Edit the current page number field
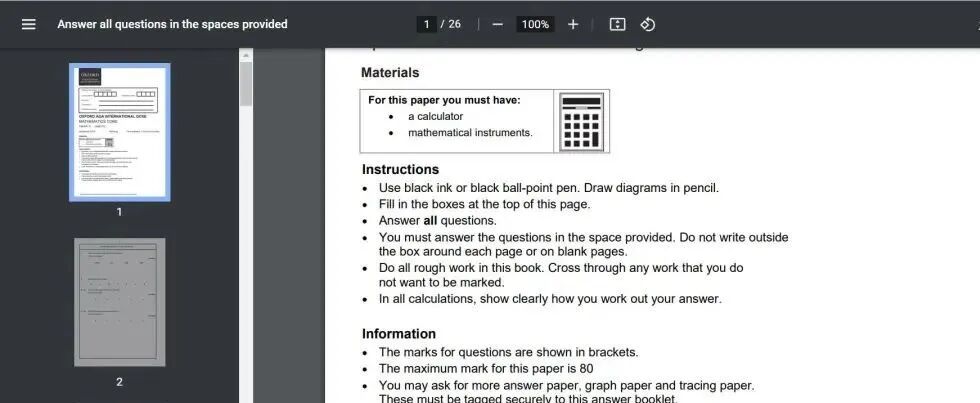The height and width of the screenshot is (403, 980). click(426, 24)
